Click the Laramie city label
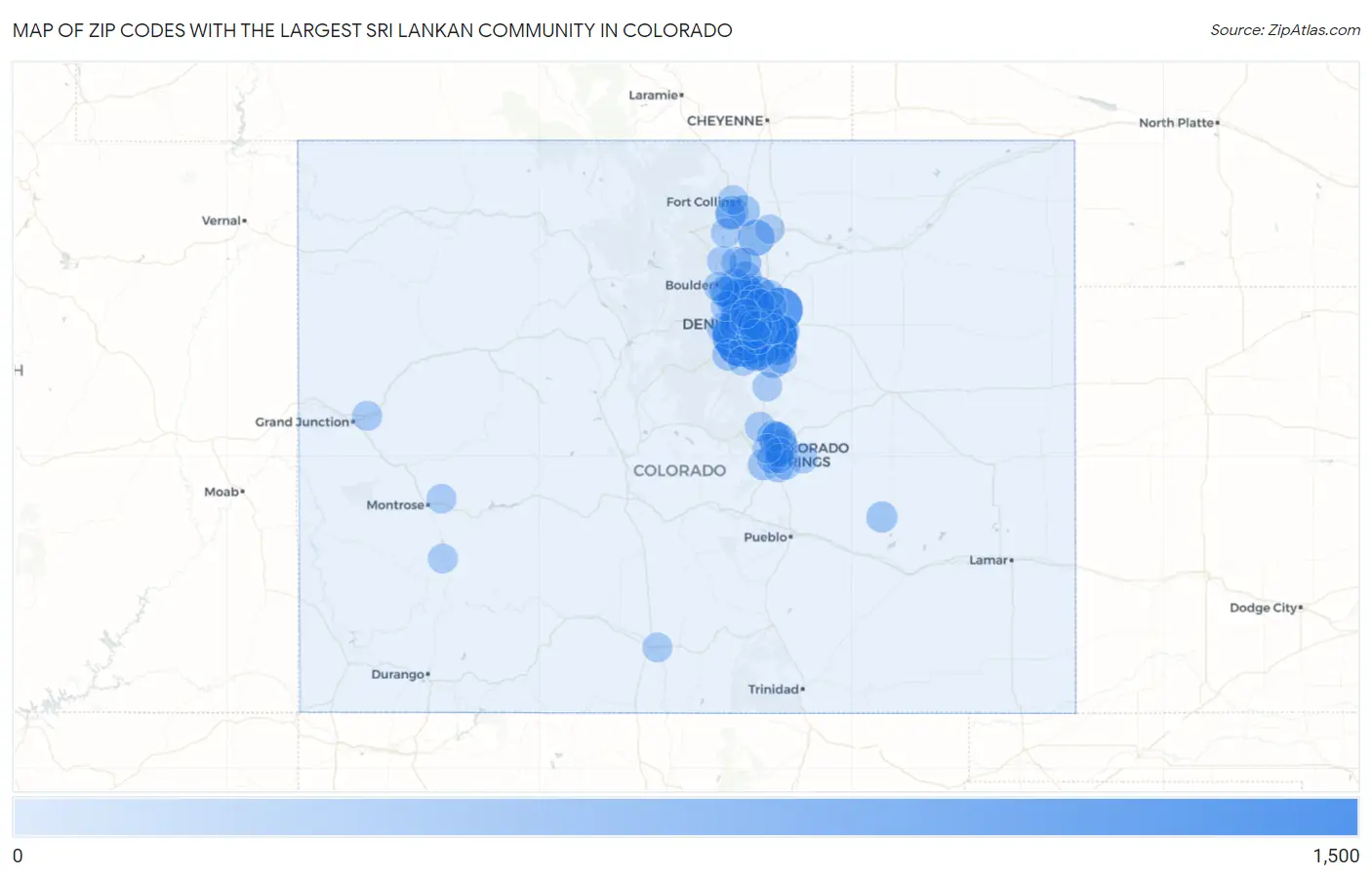Image resolution: width=1372 pixels, height=877 pixels. click(x=656, y=95)
